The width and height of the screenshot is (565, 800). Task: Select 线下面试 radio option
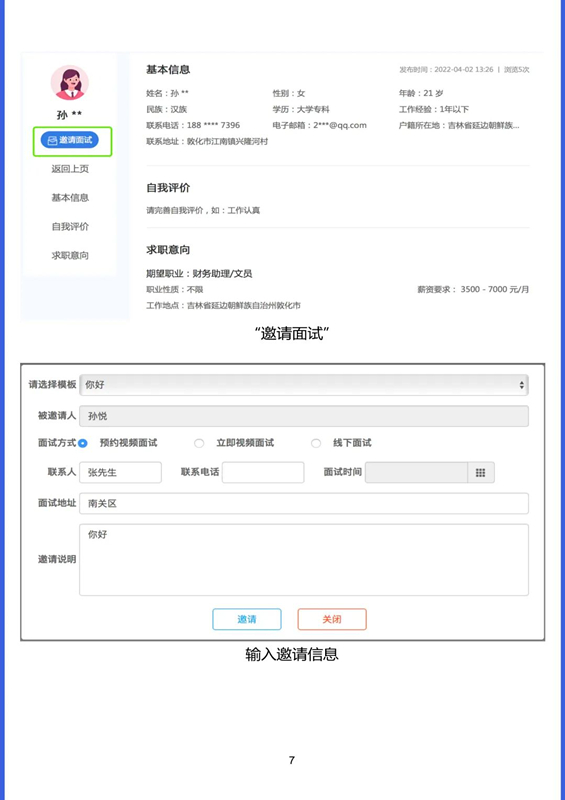(316, 443)
